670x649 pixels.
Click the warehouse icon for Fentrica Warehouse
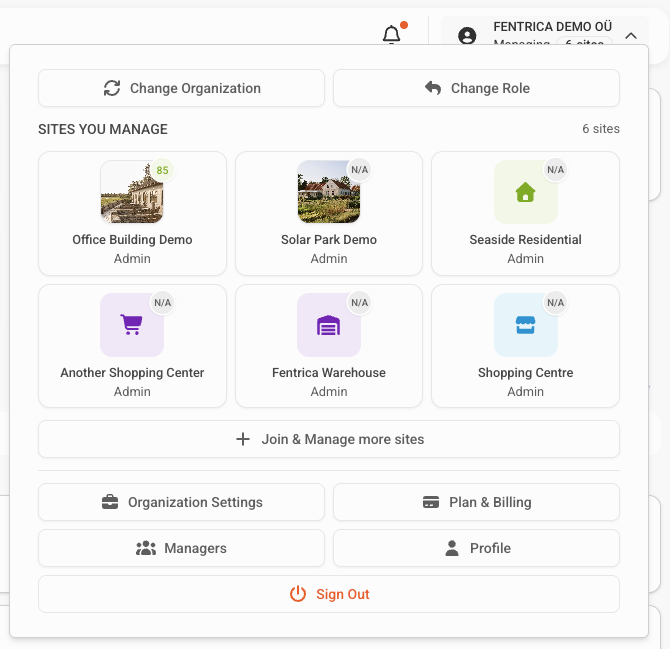[x=329, y=325]
